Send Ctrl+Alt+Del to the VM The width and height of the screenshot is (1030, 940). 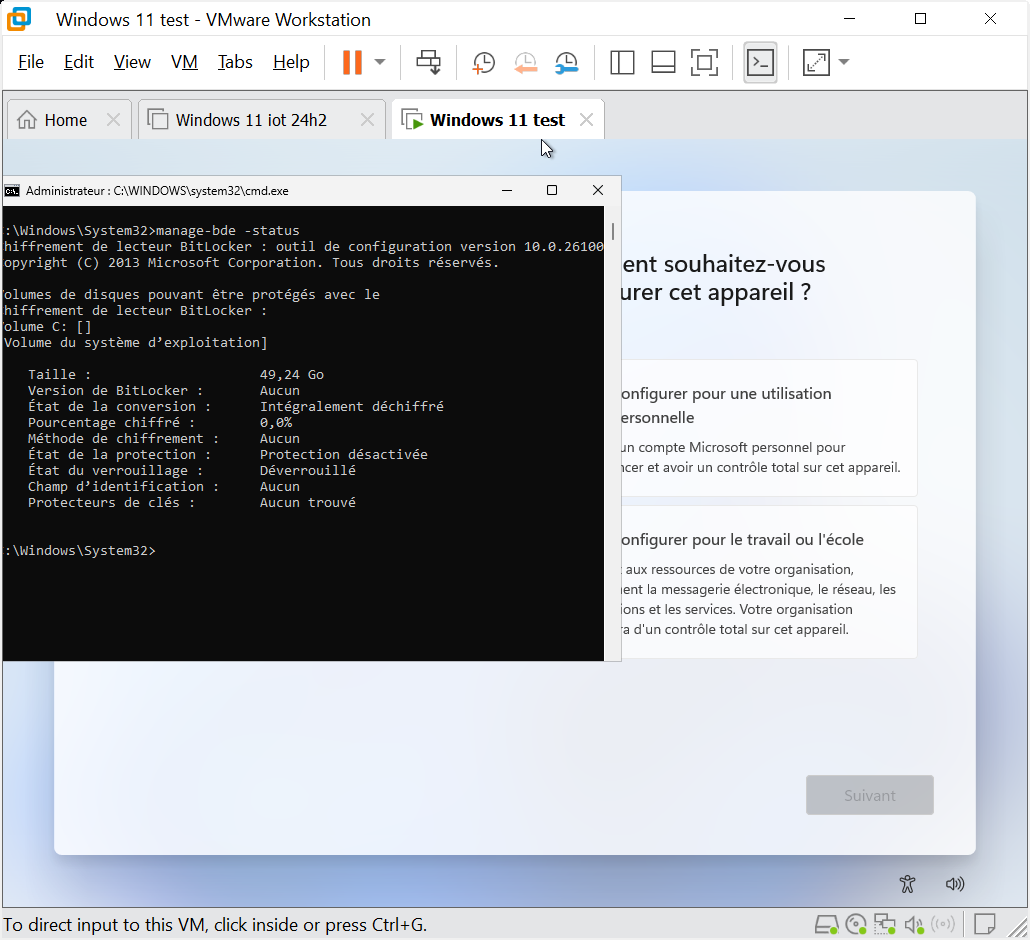click(x=428, y=62)
